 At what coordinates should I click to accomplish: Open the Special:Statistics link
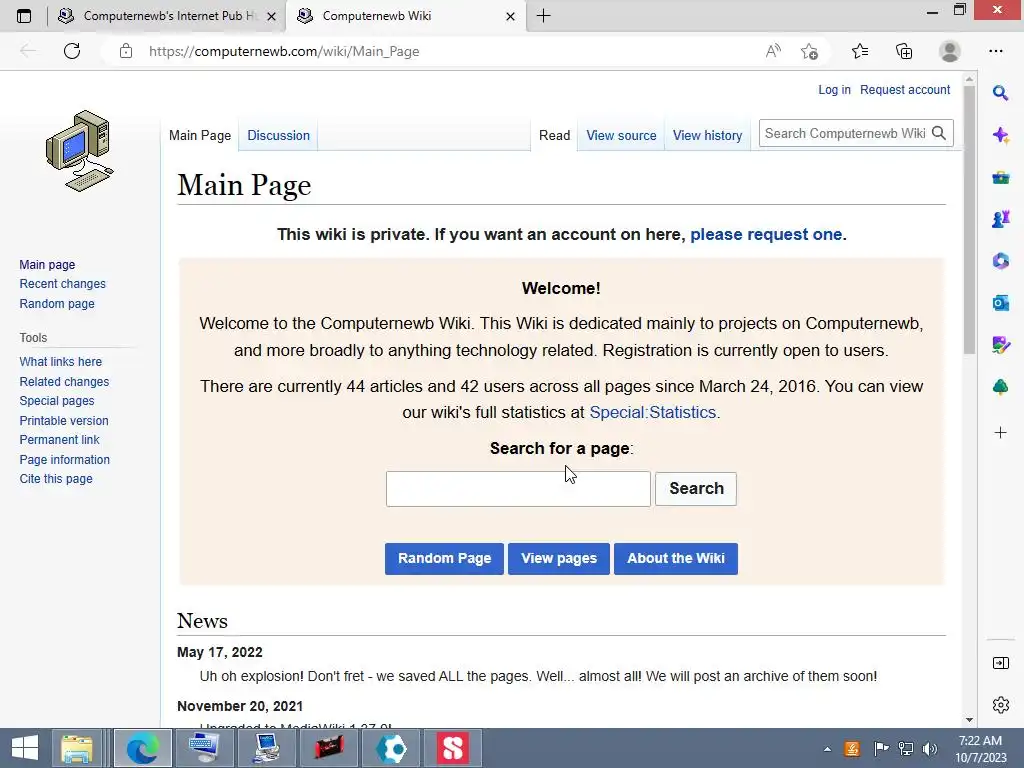click(652, 412)
